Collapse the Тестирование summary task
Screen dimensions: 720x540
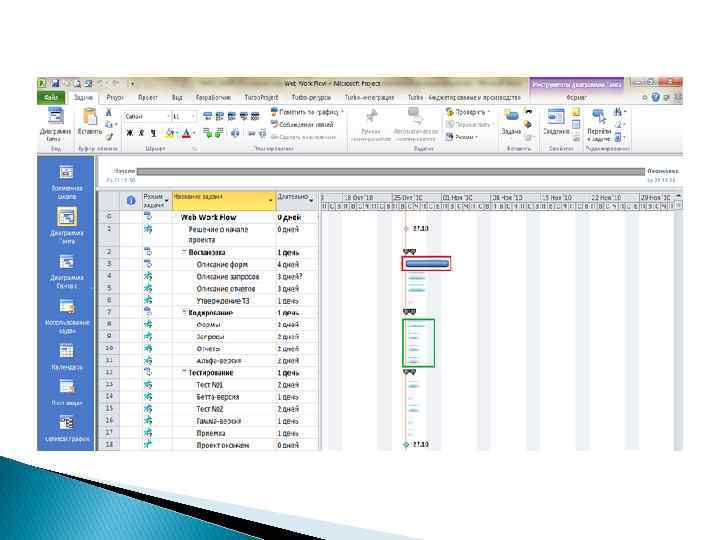click(184, 372)
